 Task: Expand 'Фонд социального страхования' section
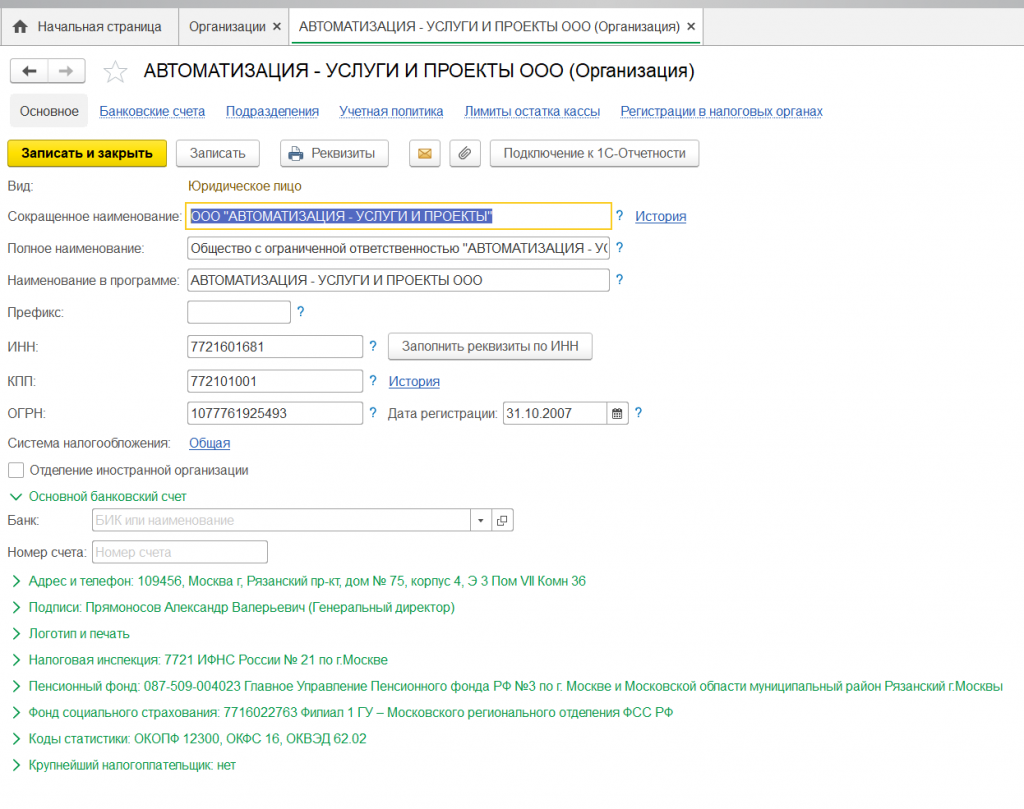click(x=16, y=712)
